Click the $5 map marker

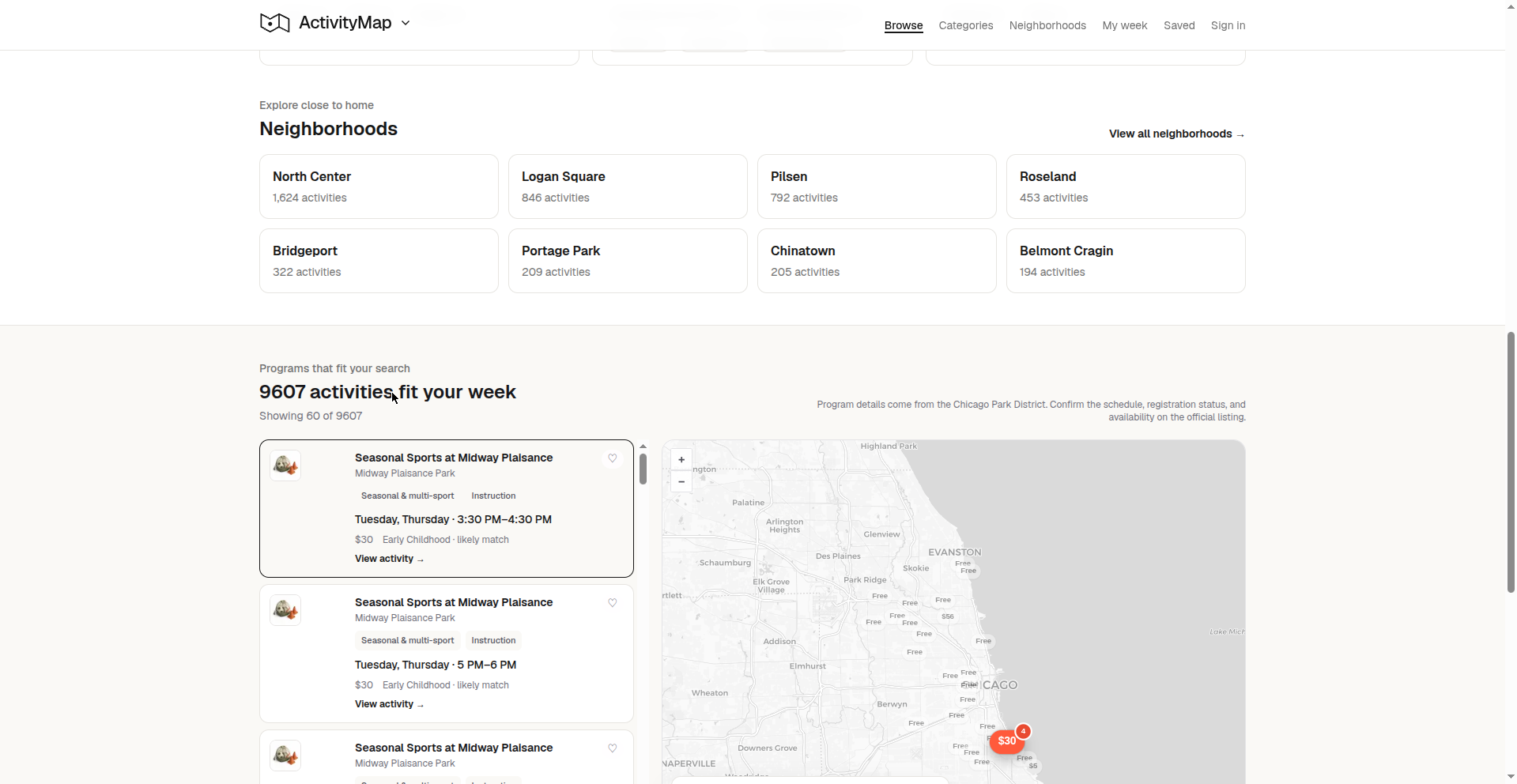[1033, 766]
